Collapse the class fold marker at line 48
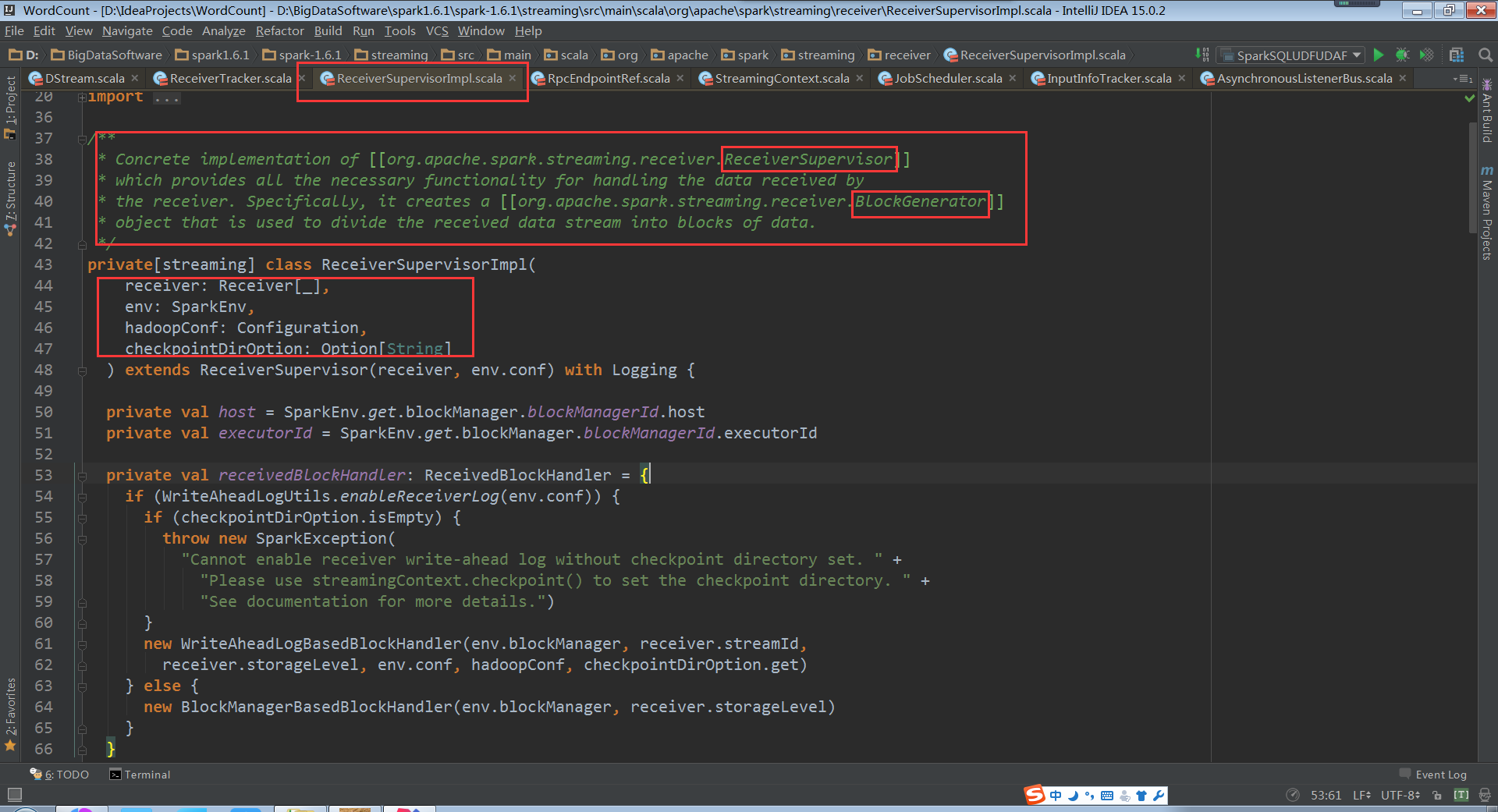The width and height of the screenshot is (1498, 812). coord(82,371)
